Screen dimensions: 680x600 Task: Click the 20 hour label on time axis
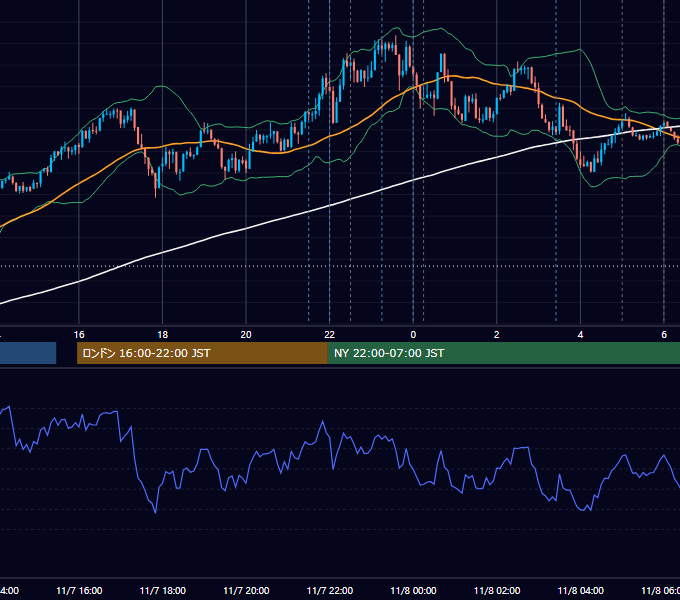pos(246,335)
